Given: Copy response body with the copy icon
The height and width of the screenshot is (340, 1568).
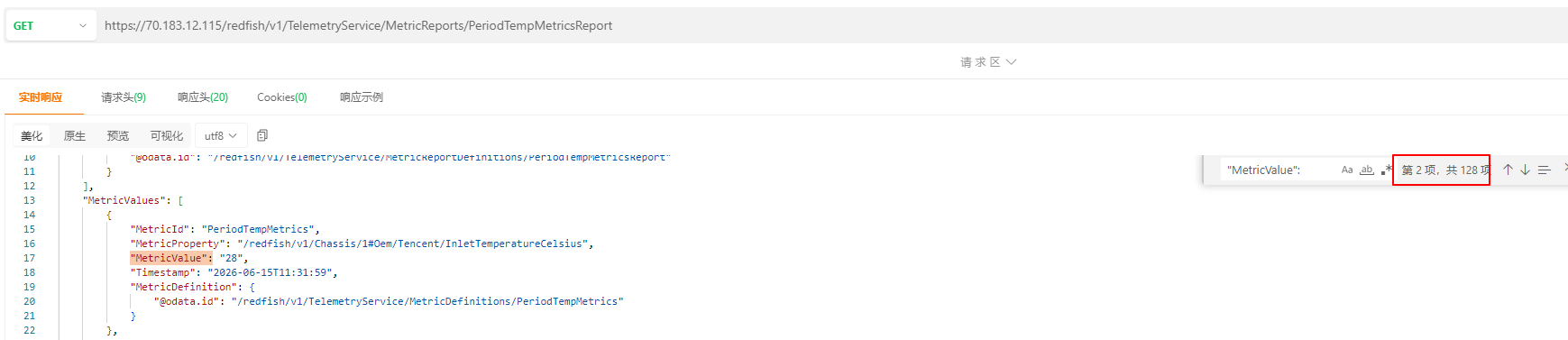Looking at the screenshot, I should [262, 135].
